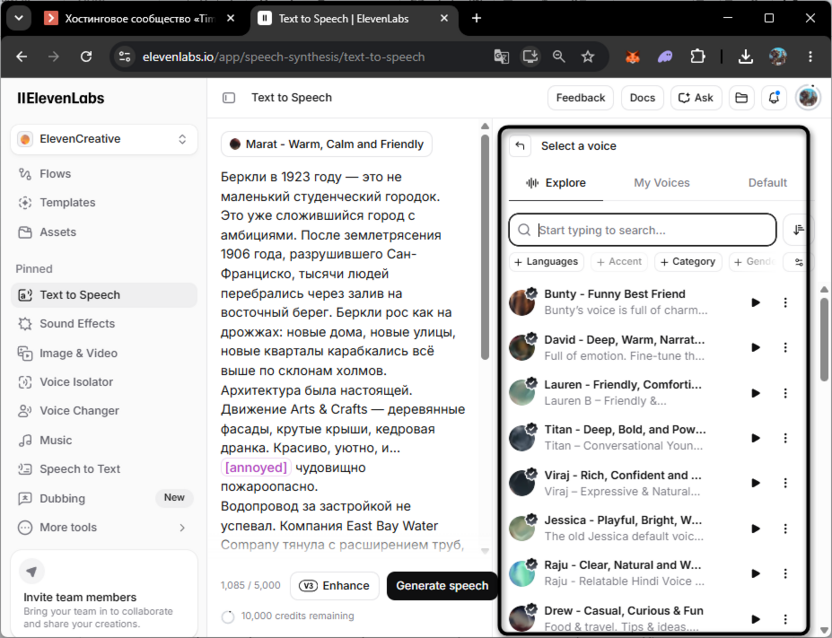Expand More tools submenu
The width and height of the screenshot is (832, 638).
click(x=103, y=528)
